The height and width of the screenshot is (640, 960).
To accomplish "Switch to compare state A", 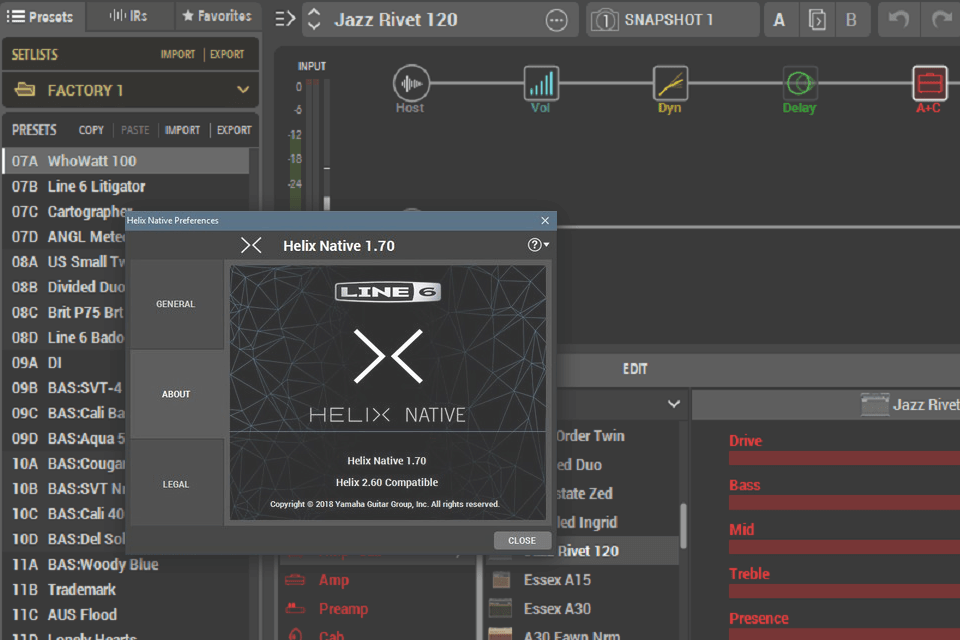I will tap(780, 20).
